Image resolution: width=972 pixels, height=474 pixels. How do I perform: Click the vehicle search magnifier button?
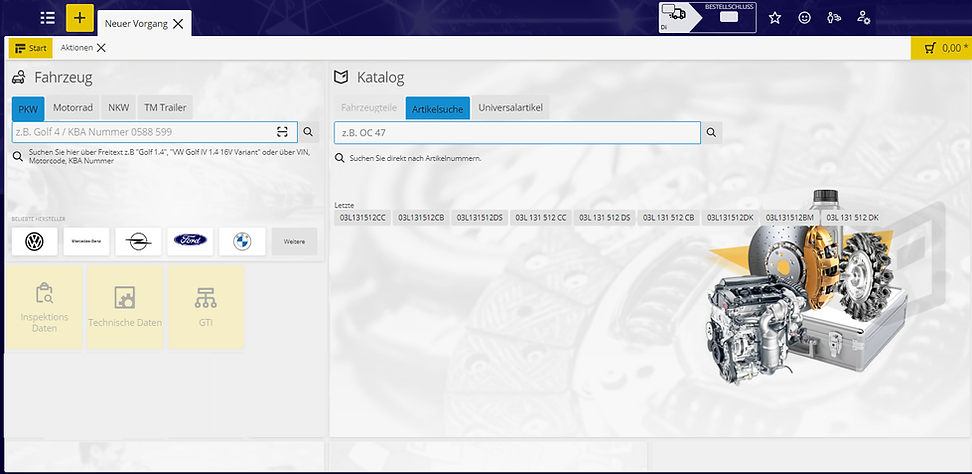309,131
